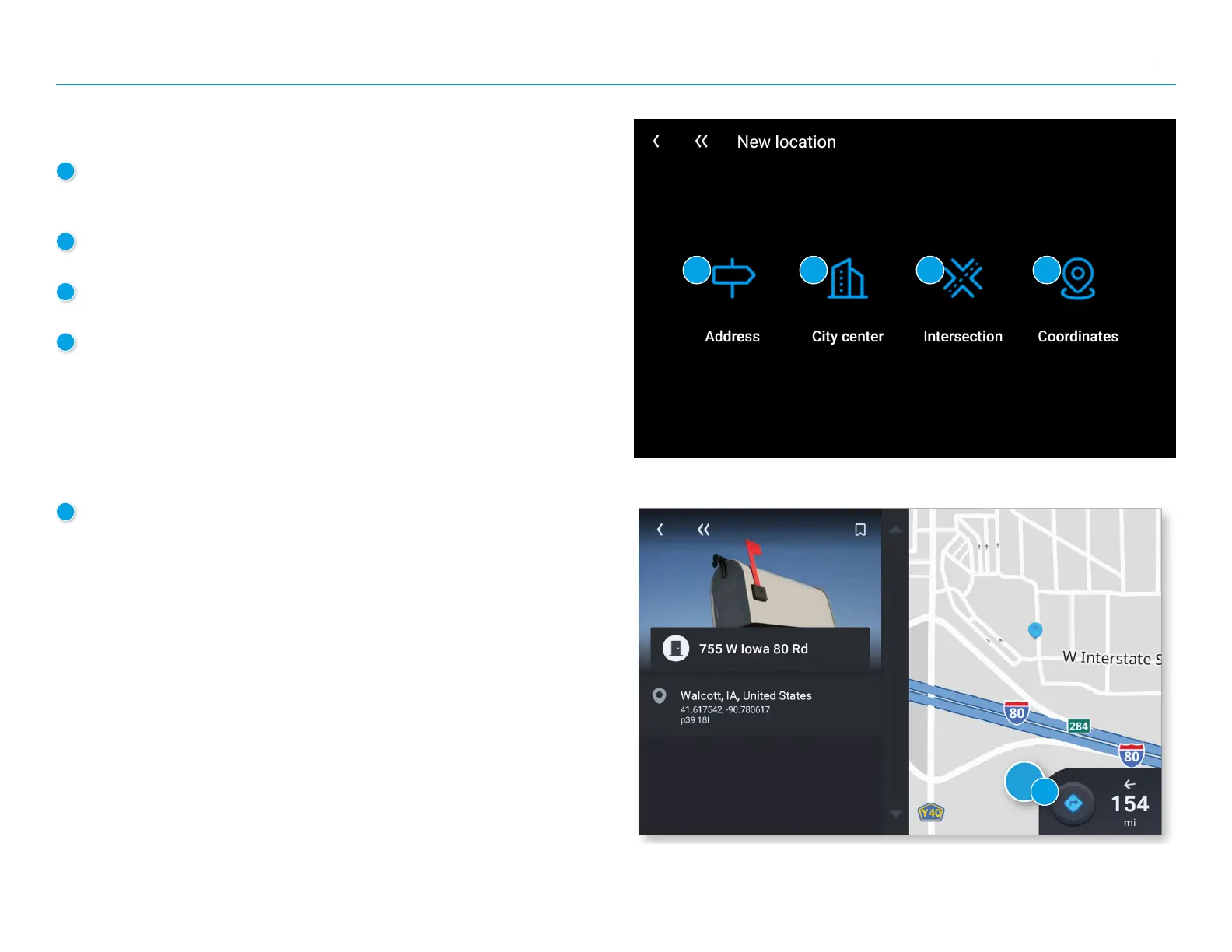
Task: Click the "p39 18l" code under the coordinates
Action: tap(695, 720)
